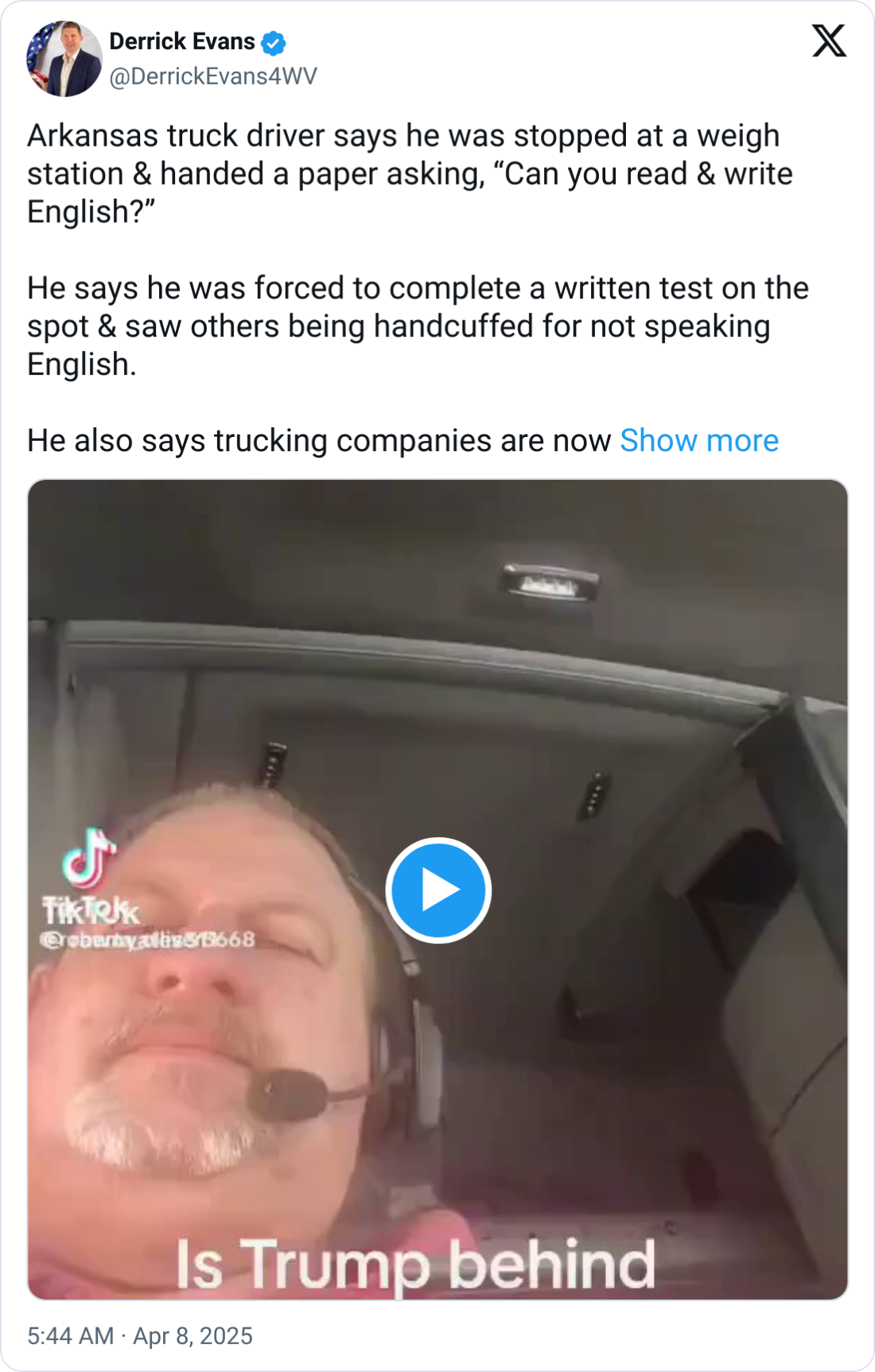Click the "Is Trump behind" video caption
Viewport: 875px width, 1372px height.
point(415,1264)
